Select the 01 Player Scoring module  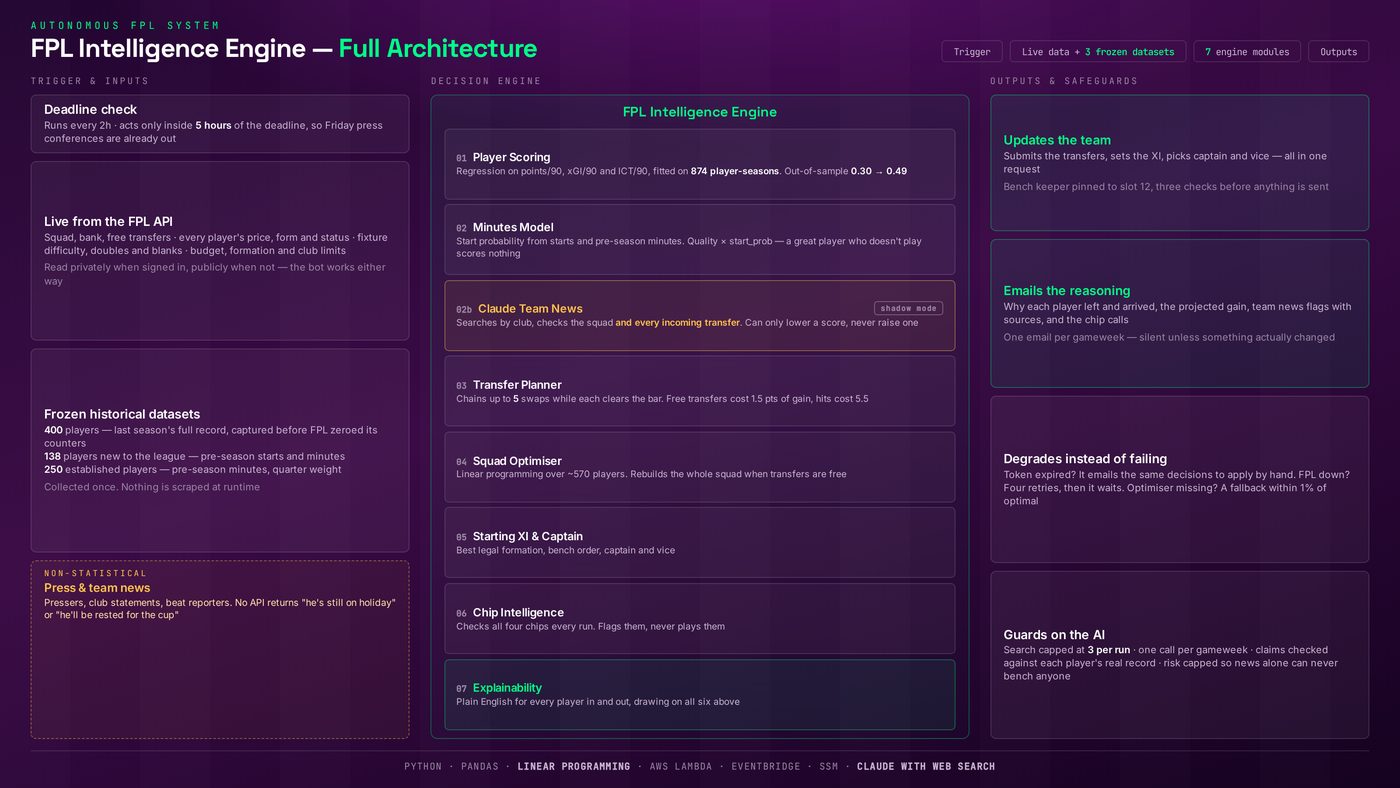tap(700, 164)
